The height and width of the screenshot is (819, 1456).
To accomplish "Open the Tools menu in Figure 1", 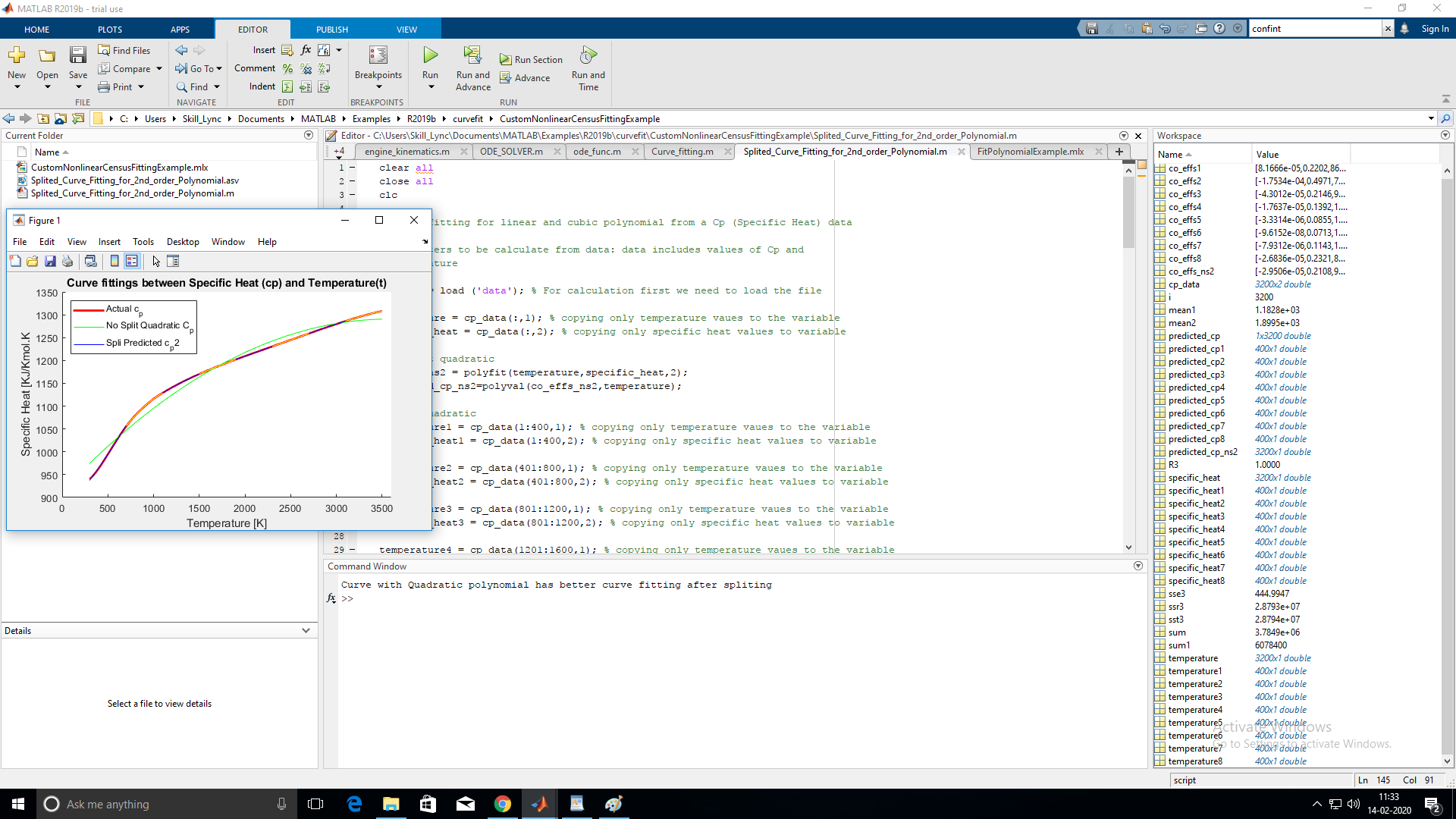I will point(143,242).
